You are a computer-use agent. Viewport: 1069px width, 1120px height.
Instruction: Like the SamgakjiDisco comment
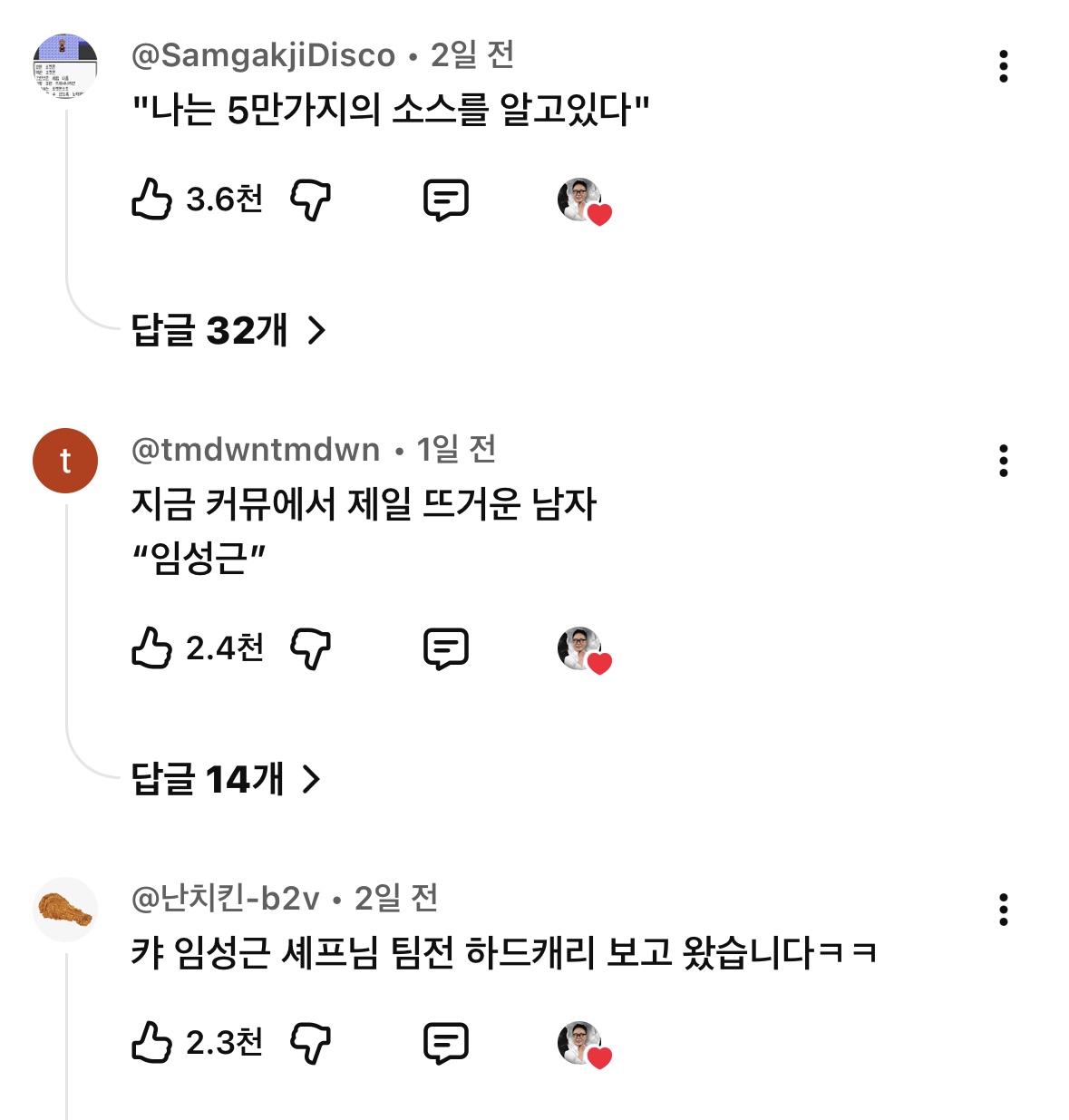pyautogui.click(x=152, y=200)
